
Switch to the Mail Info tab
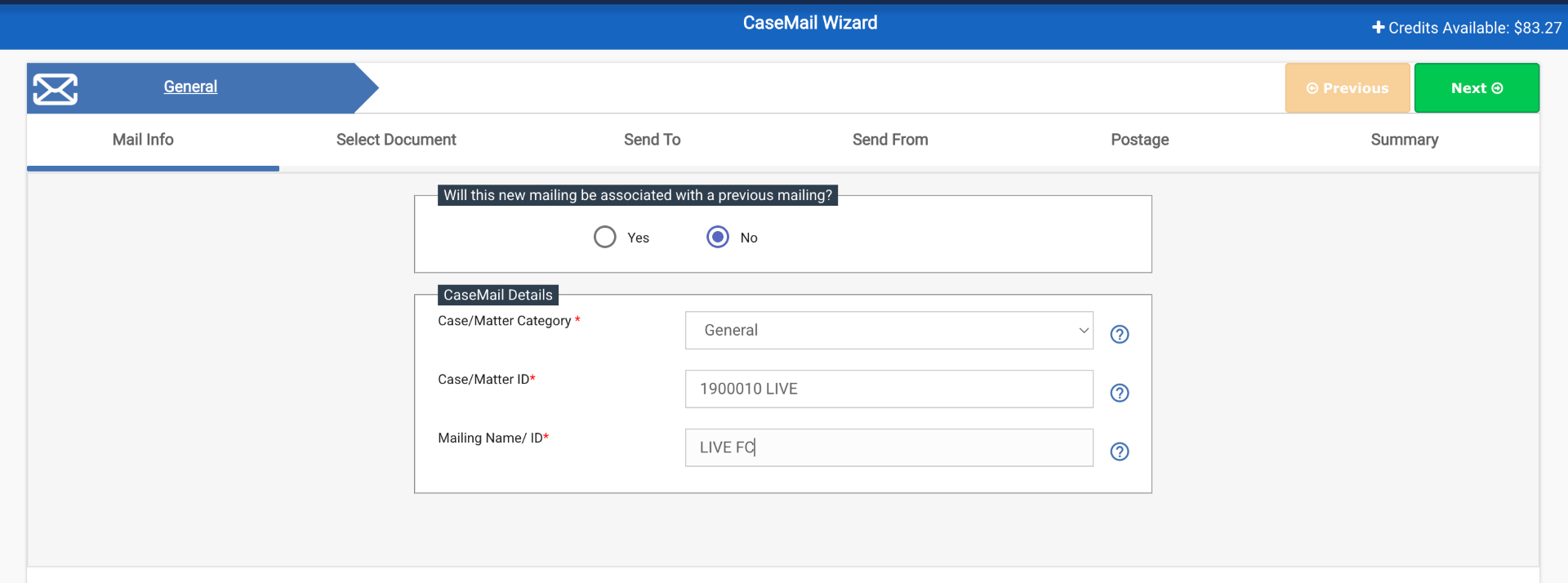point(143,140)
